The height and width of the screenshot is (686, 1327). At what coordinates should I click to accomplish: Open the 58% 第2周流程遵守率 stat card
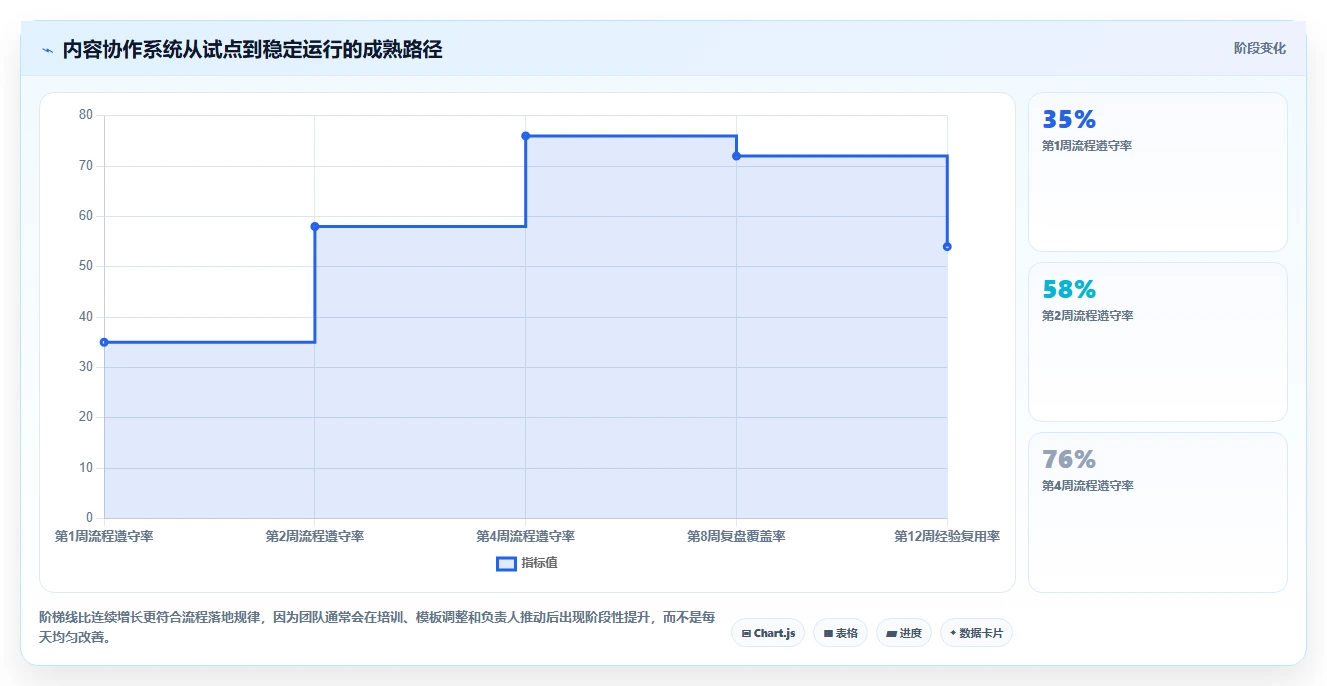click(x=1157, y=342)
